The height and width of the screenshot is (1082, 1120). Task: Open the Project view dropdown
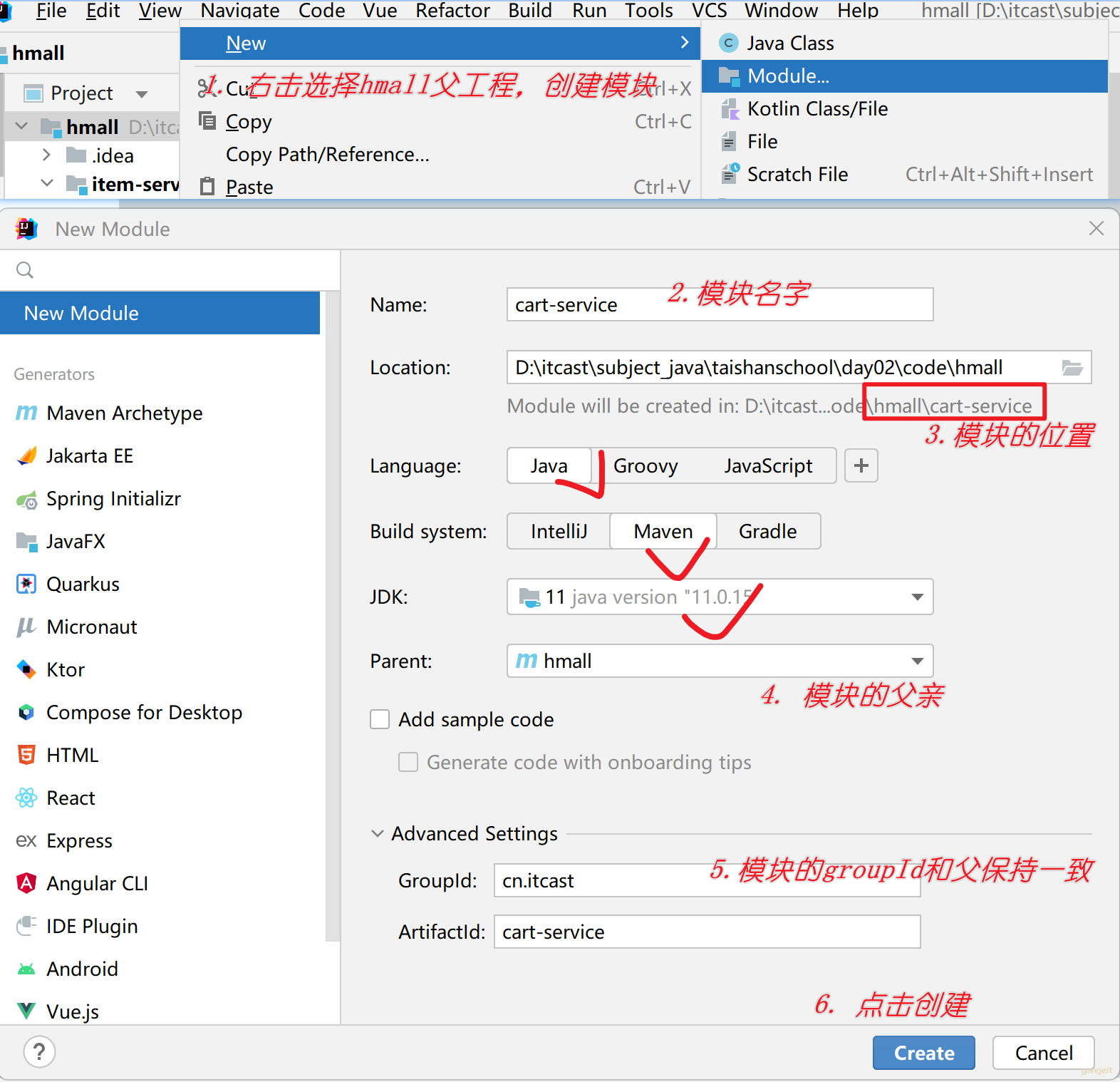[x=142, y=93]
